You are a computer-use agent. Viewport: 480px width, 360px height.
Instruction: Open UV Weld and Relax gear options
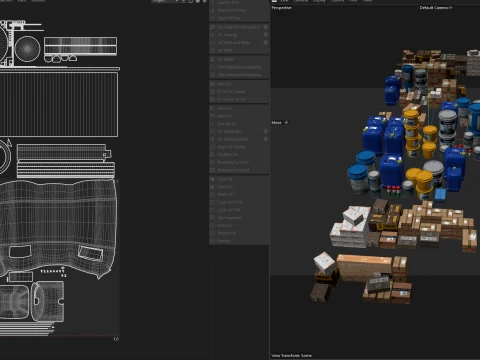click(x=266, y=43)
